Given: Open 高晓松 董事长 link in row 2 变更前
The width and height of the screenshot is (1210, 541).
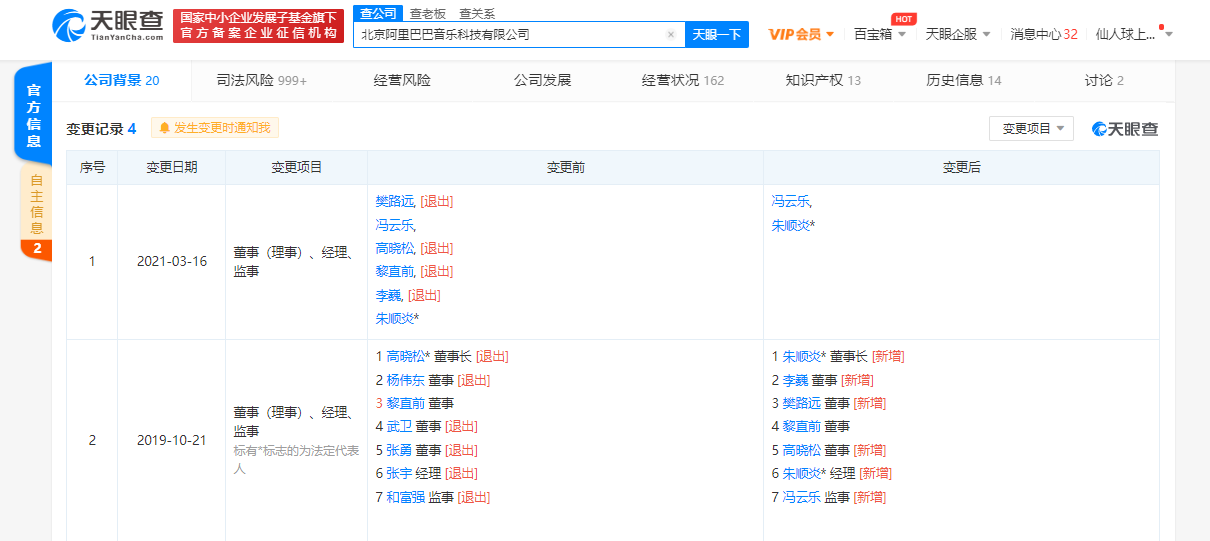Looking at the screenshot, I should [x=408, y=356].
